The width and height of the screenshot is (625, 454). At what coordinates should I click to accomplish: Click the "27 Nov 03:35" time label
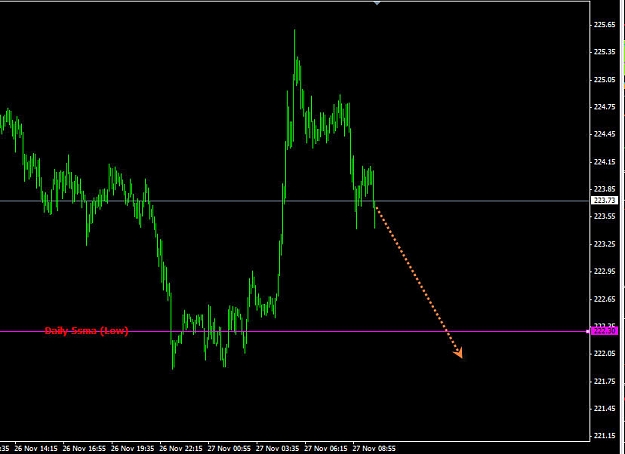277,448
